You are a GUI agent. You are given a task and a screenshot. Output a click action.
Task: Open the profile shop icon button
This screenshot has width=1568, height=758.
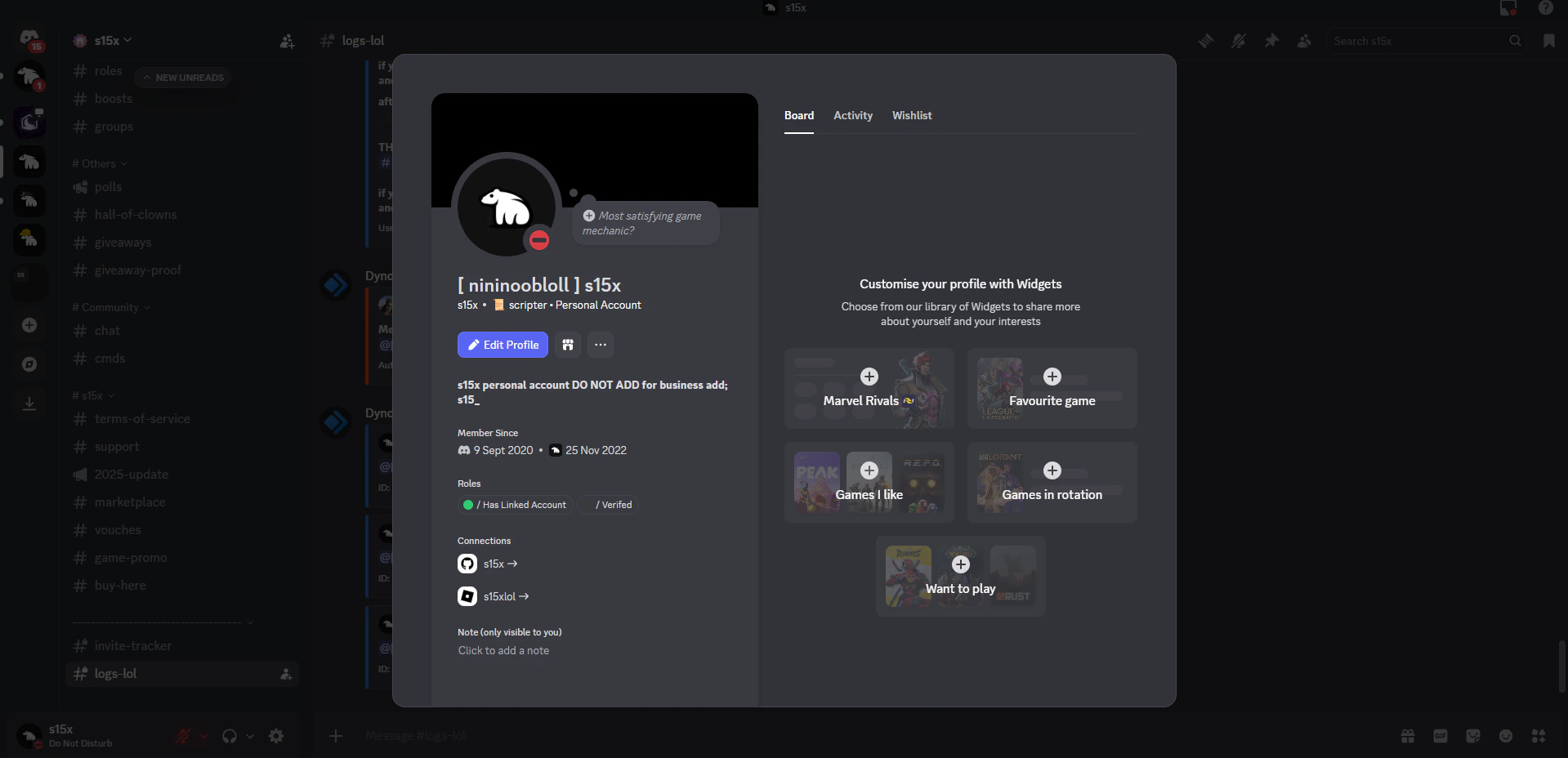point(568,345)
